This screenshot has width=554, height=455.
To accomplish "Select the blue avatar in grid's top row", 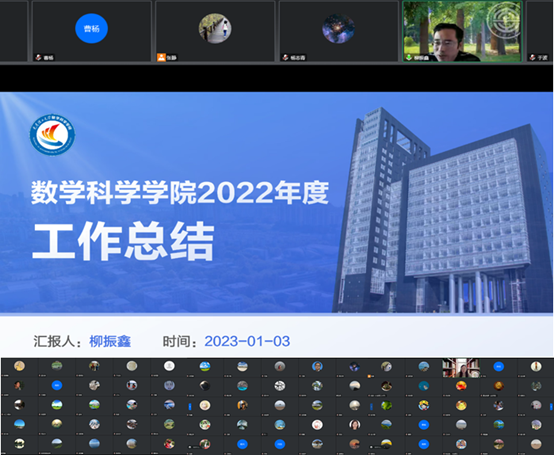I will coord(499,366).
